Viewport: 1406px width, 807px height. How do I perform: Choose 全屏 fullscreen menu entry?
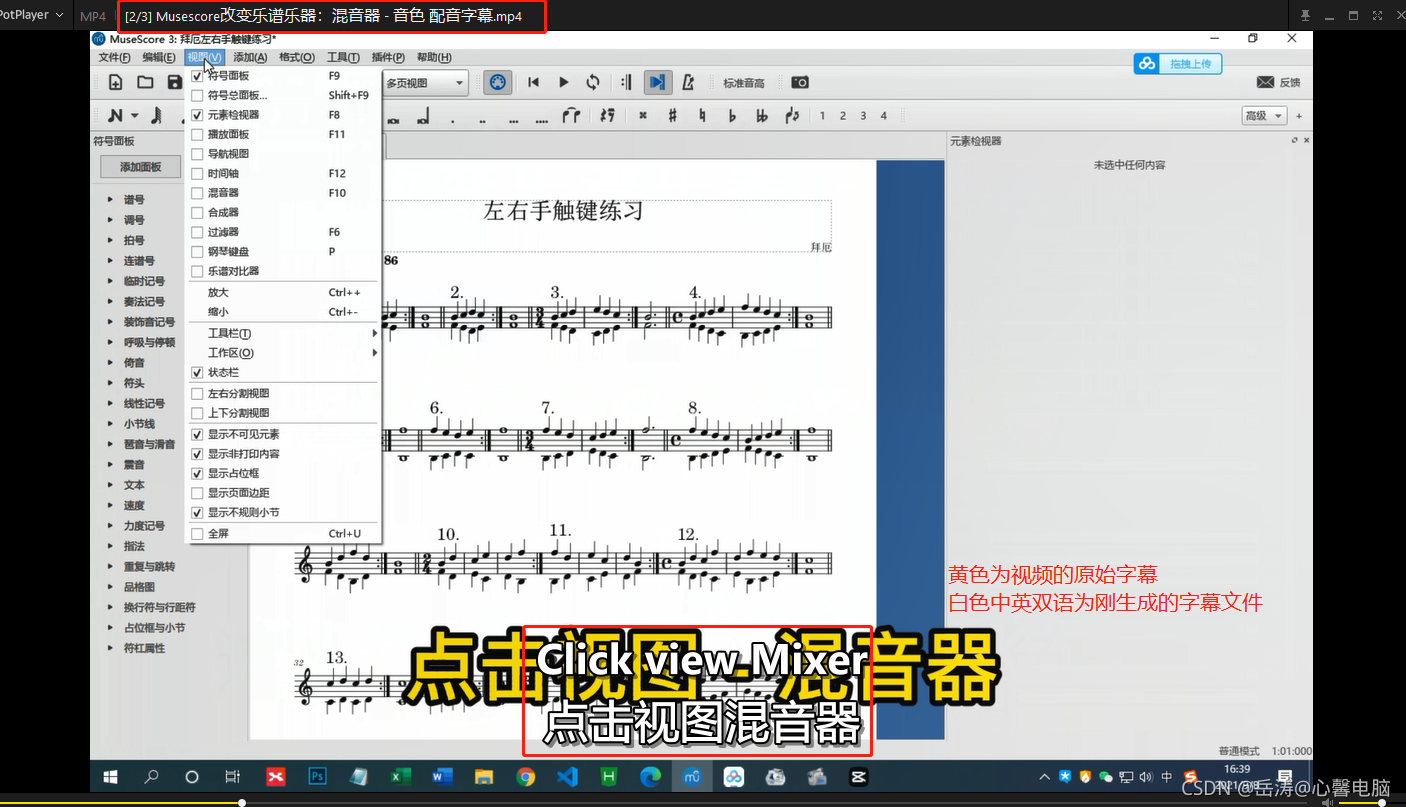click(x=283, y=534)
